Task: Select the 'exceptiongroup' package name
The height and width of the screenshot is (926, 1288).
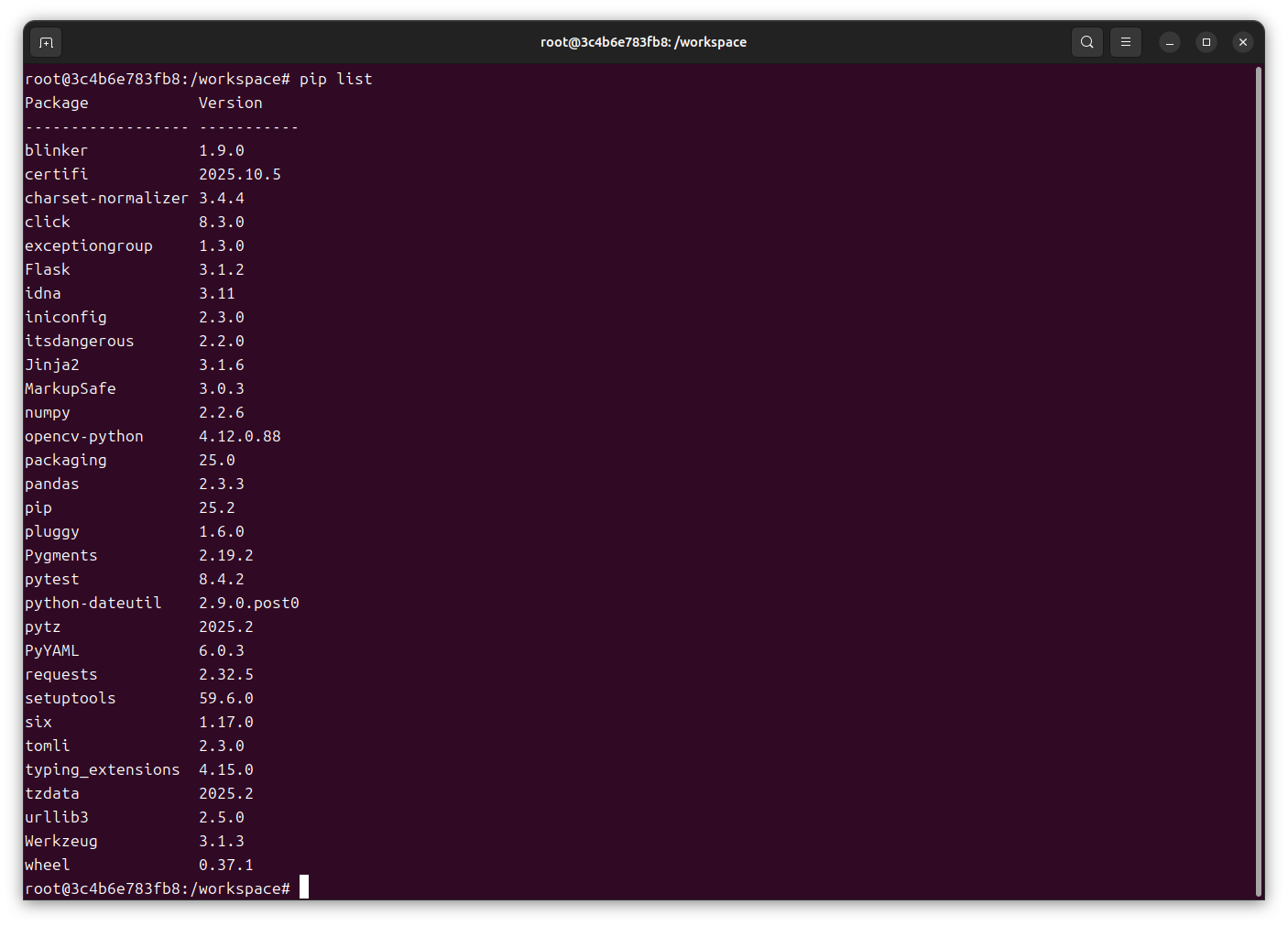Action: (x=89, y=246)
